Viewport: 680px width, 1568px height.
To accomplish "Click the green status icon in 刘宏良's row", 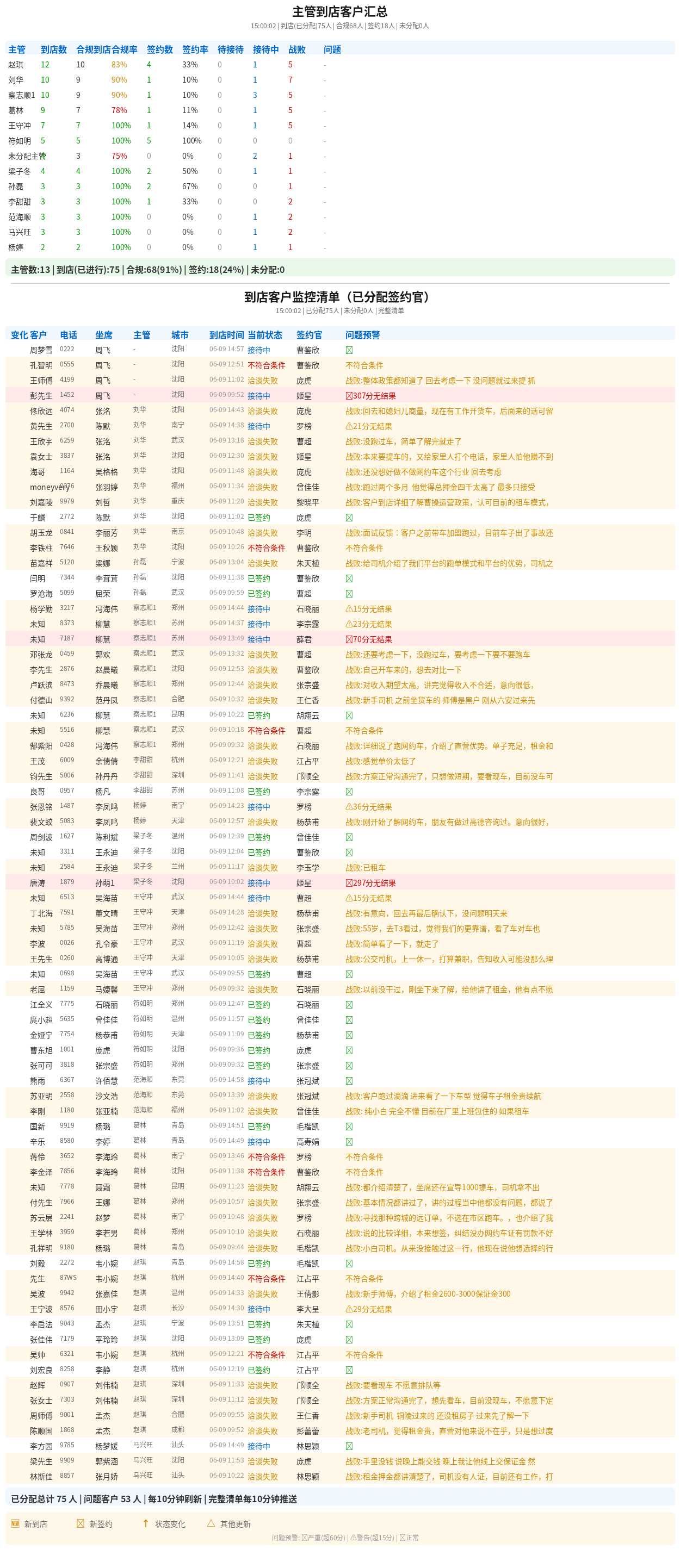I will point(349,1370).
